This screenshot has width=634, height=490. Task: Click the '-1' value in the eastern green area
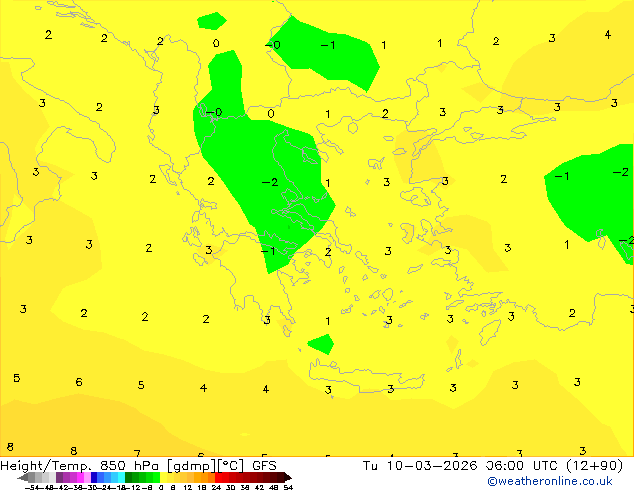[562, 176]
